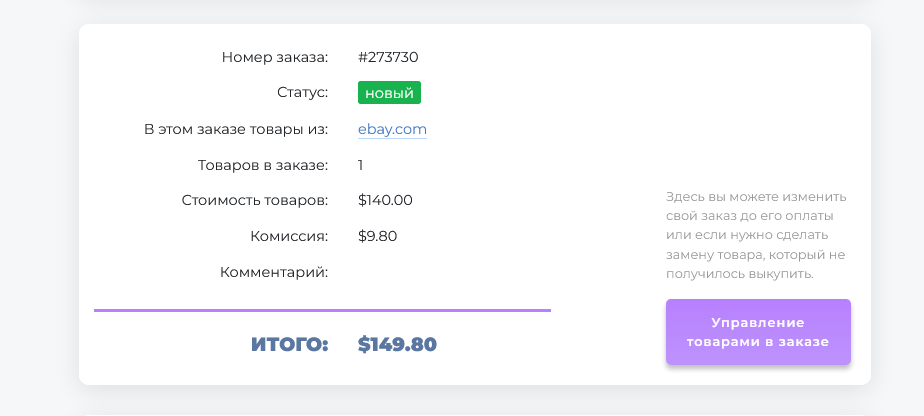924x416 pixels.
Task: Click the item count value "1"
Action: 360,165
